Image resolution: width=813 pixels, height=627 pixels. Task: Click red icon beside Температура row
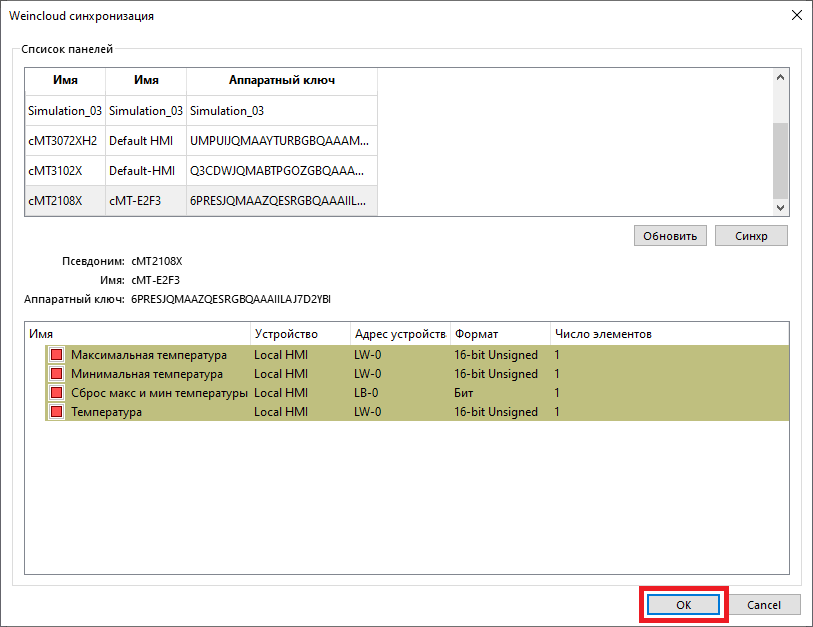[x=57, y=412]
